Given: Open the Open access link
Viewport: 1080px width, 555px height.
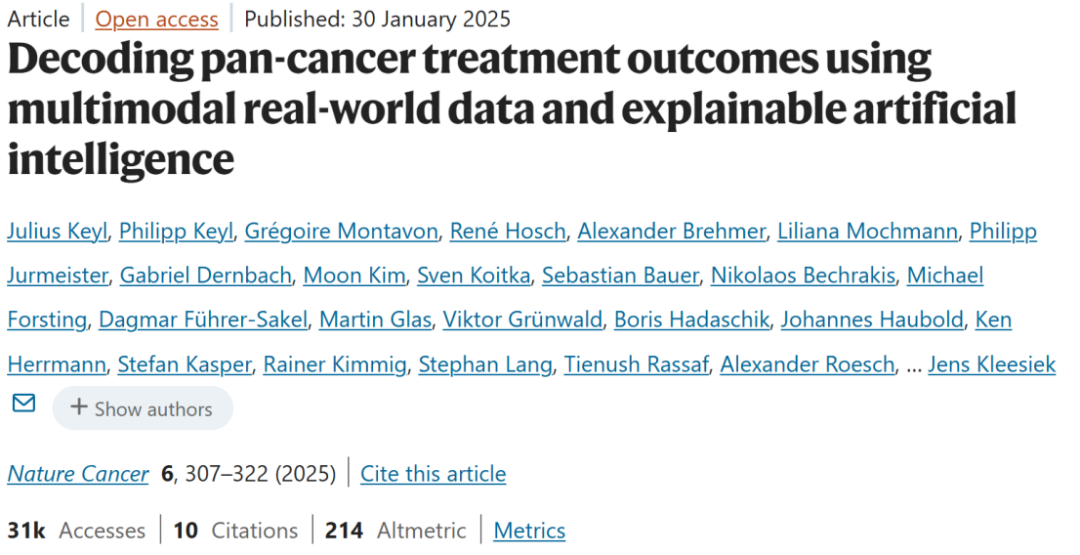Looking at the screenshot, I should click(x=156, y=19).
